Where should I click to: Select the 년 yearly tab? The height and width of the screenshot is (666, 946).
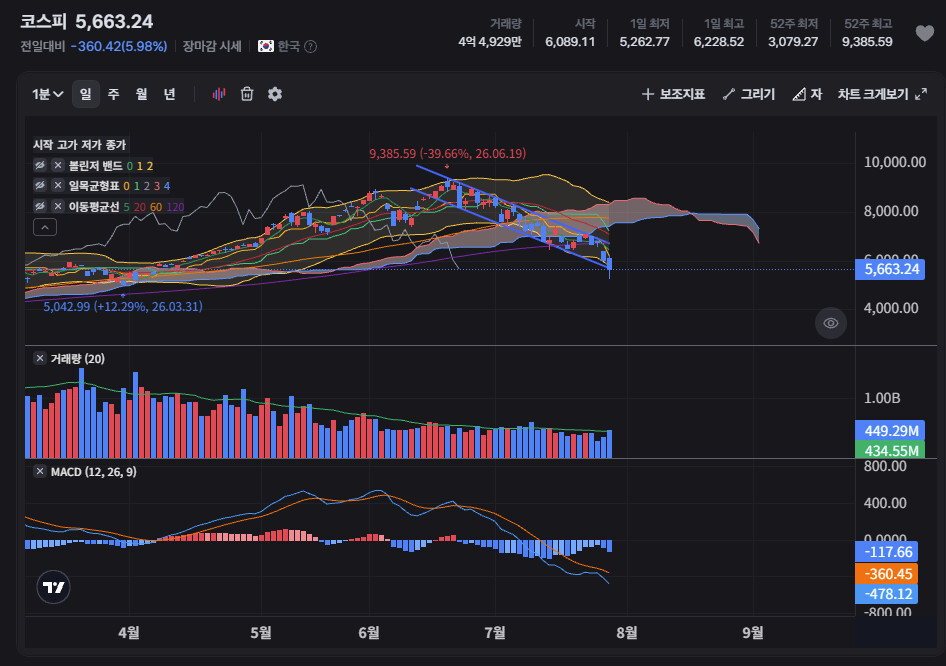pos(170,94)
